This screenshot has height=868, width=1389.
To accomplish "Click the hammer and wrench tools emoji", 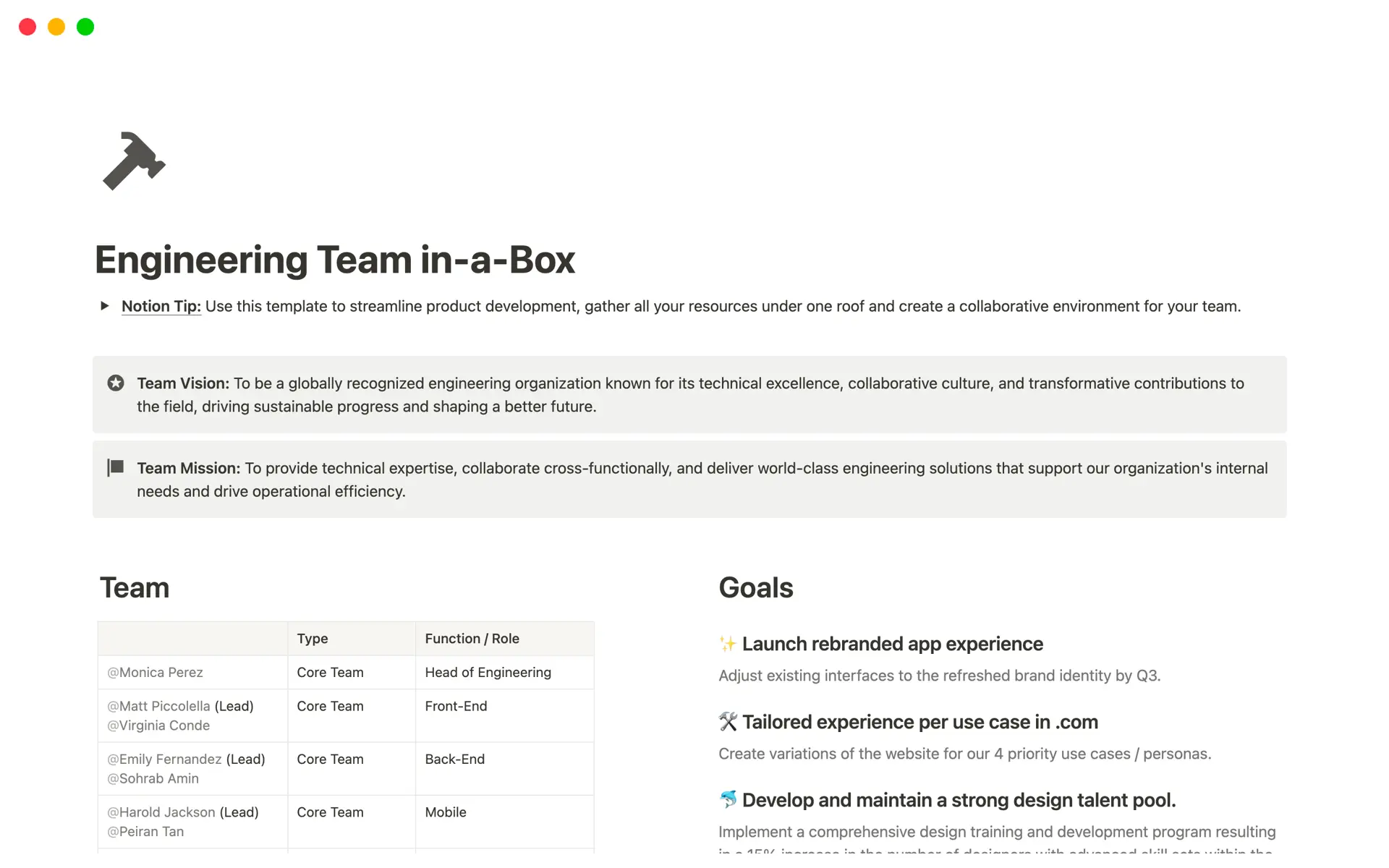I will tap(728, 722).
